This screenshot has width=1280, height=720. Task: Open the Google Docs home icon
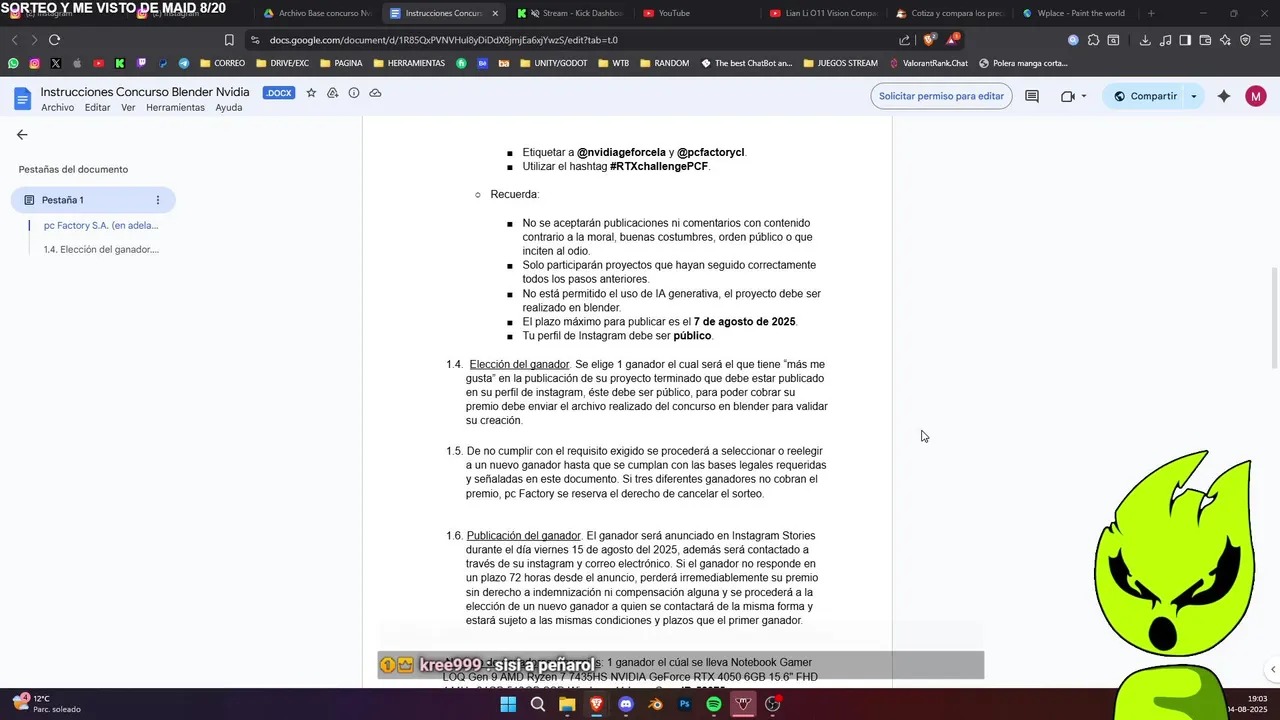22,98
